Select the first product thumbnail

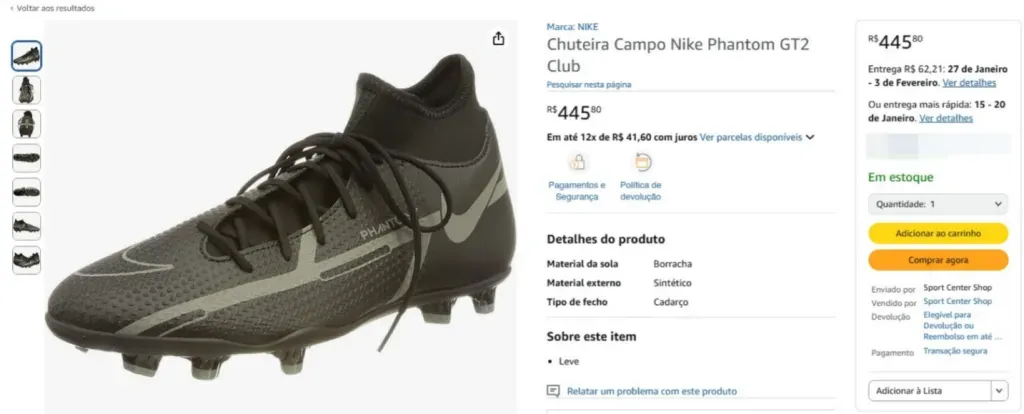tap(26, 56)
